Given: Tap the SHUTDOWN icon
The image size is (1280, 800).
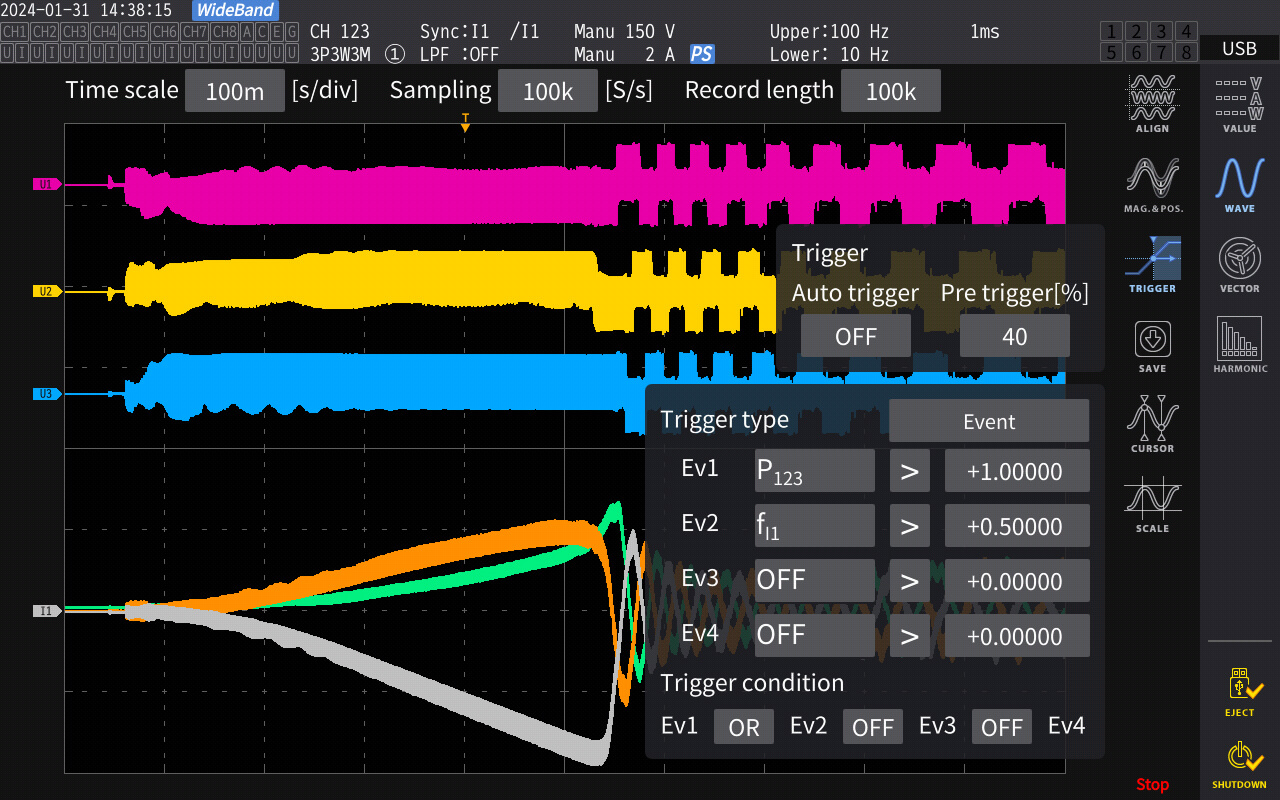Looking at the screenshot, I should coord(1240,765).
